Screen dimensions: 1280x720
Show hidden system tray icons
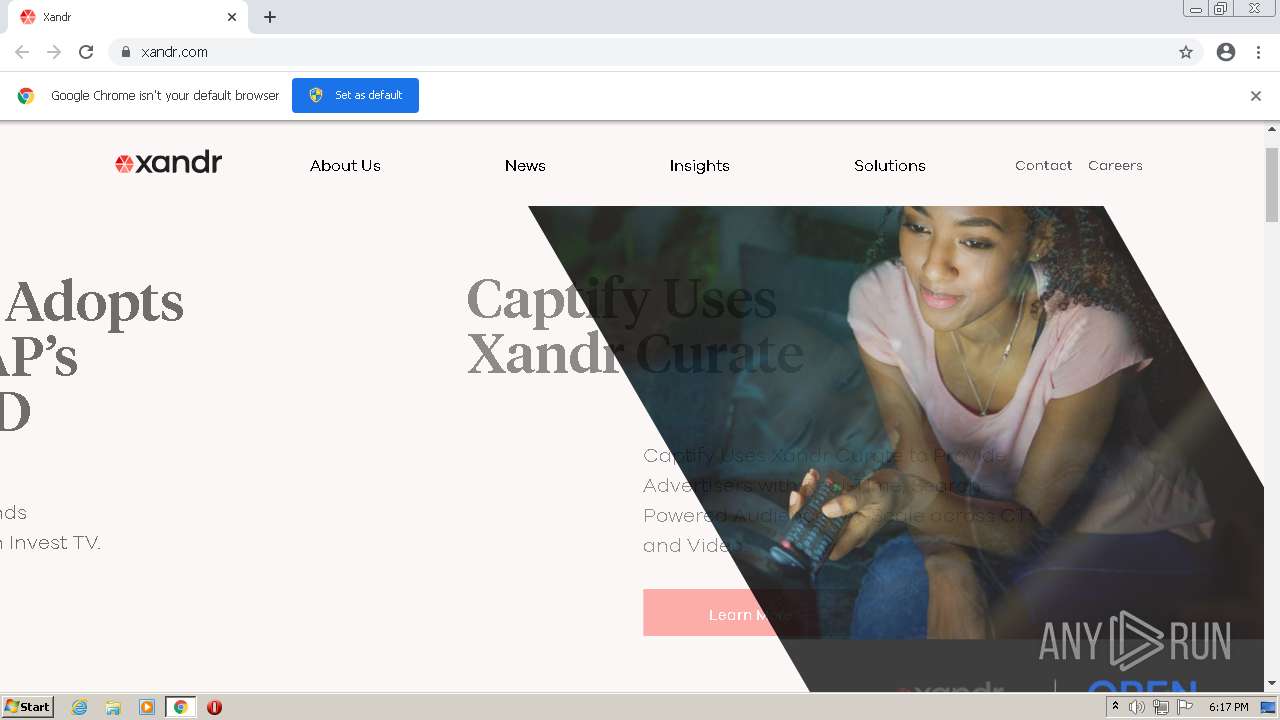click(x=1115, y=707)
